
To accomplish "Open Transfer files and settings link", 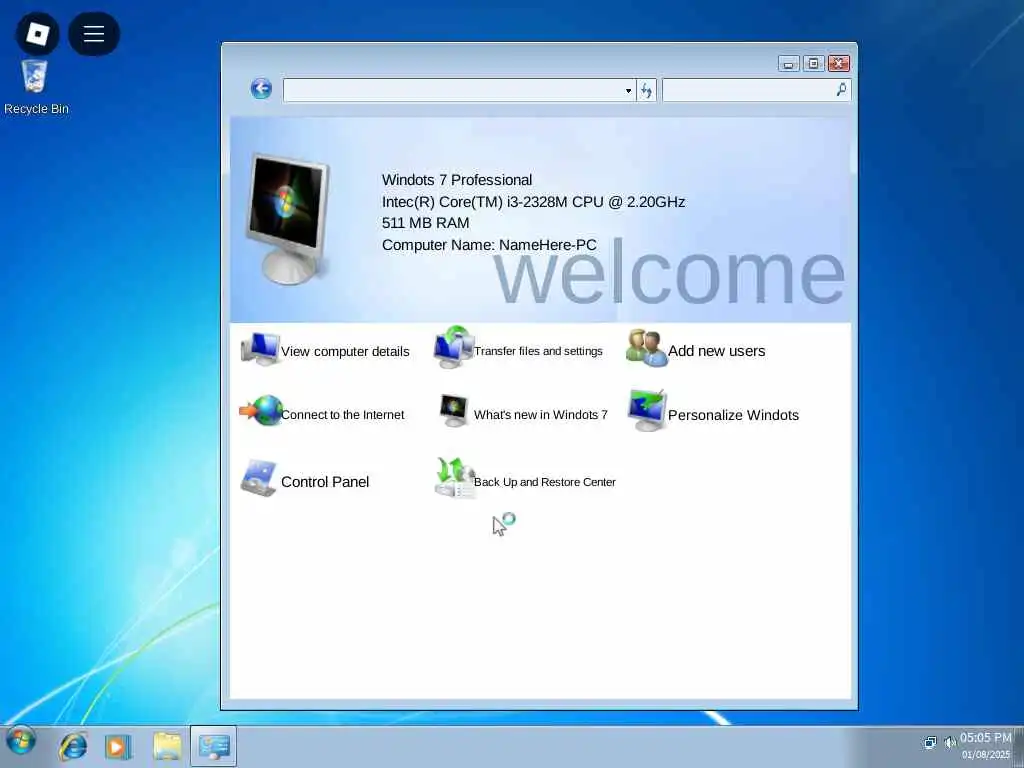I will (x=538, y=351).
